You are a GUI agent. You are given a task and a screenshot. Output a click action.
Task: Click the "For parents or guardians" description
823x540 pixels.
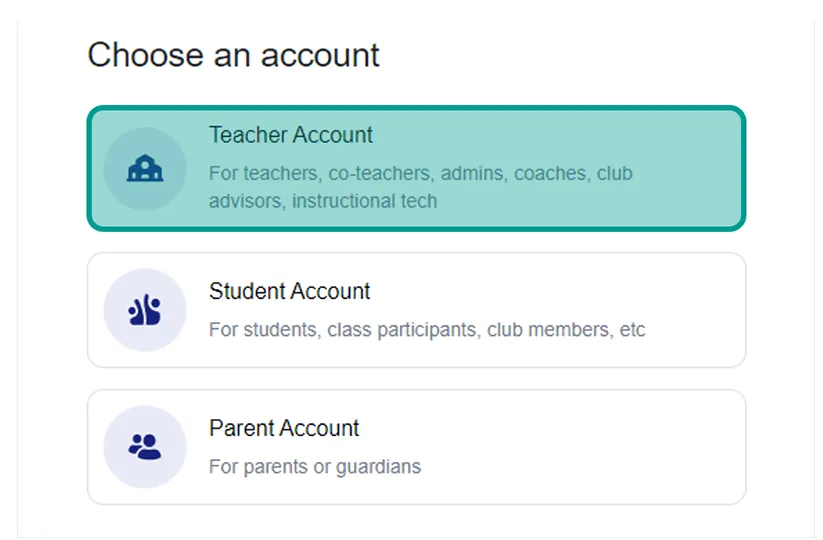click(x=315, y=467)
